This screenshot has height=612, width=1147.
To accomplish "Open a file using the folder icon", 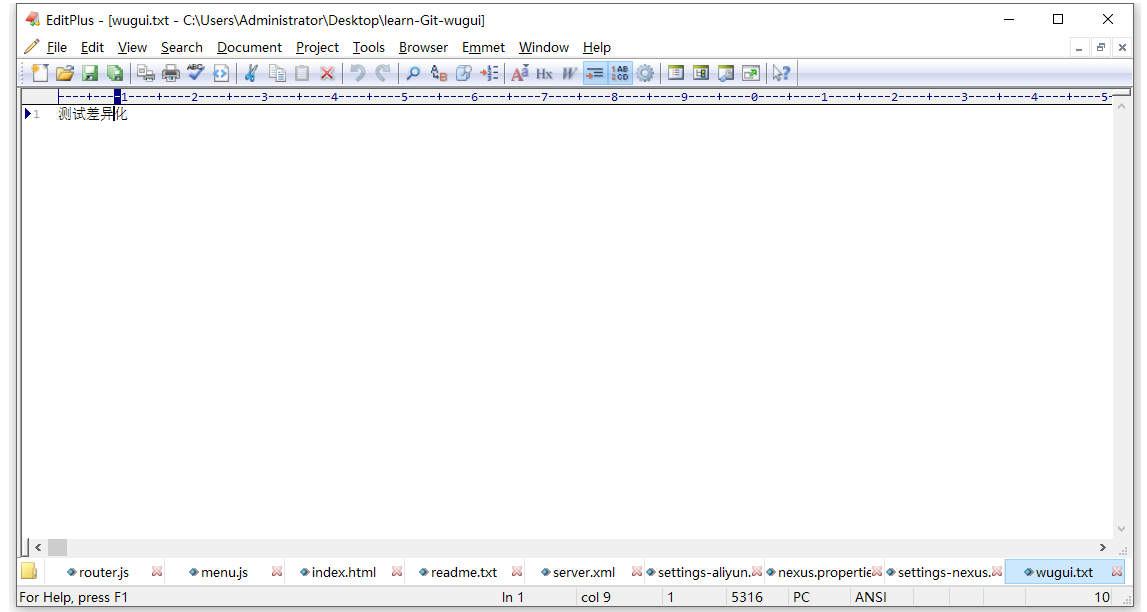I will point(64,73).
